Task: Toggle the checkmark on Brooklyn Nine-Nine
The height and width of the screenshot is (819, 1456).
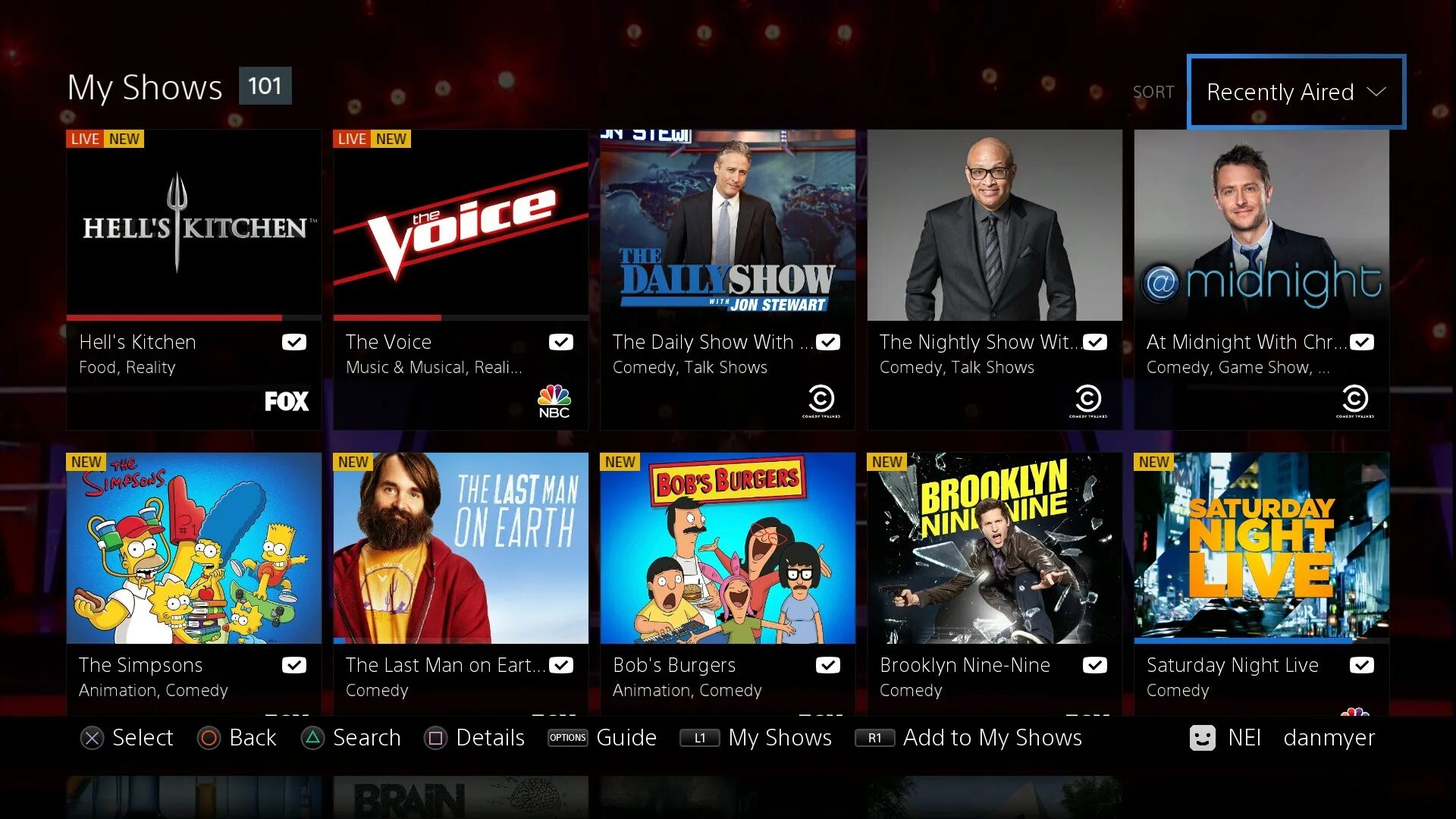Action: coord(1095,664)
